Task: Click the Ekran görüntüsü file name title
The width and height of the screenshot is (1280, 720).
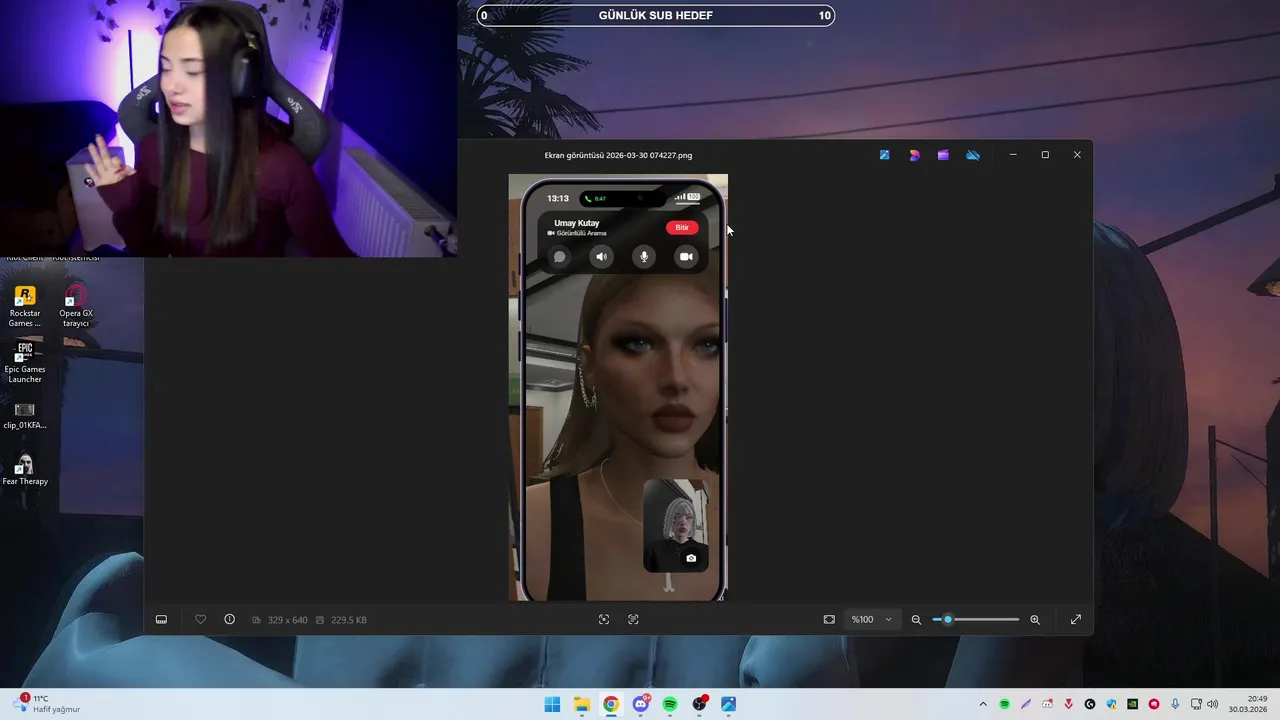Action: coord(618,155)
